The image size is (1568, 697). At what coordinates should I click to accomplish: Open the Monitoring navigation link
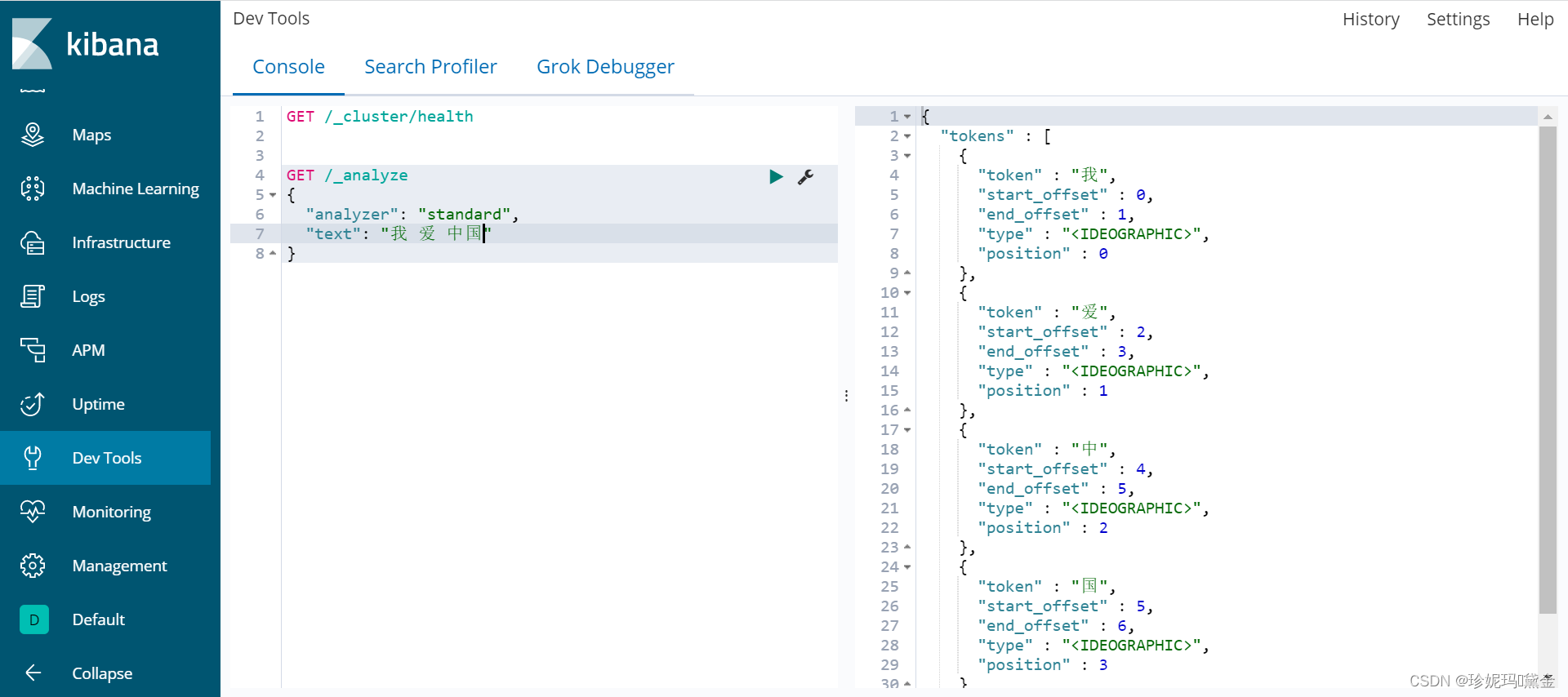pos(111,512)
